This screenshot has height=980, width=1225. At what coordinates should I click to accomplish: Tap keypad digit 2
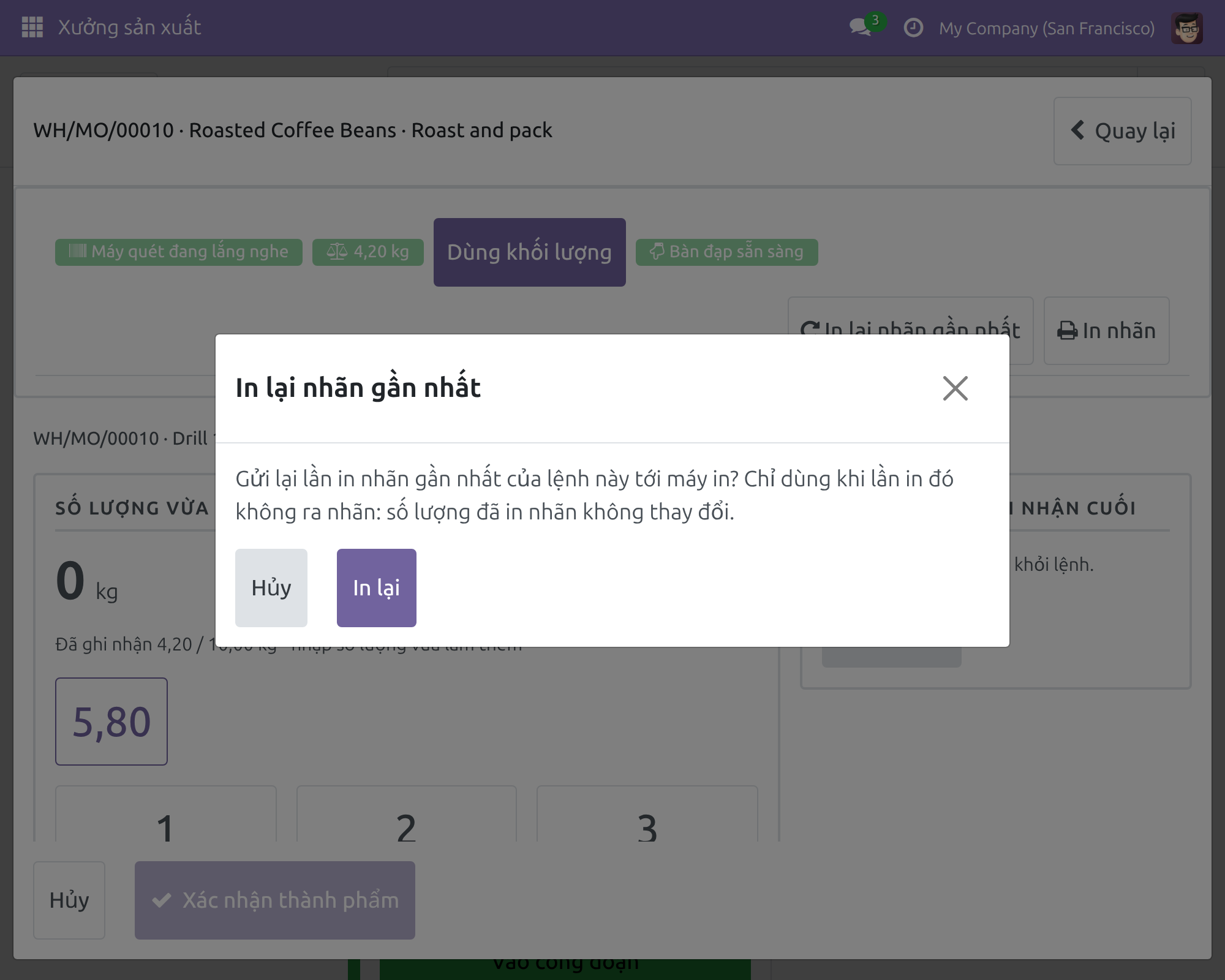[406, 815]
